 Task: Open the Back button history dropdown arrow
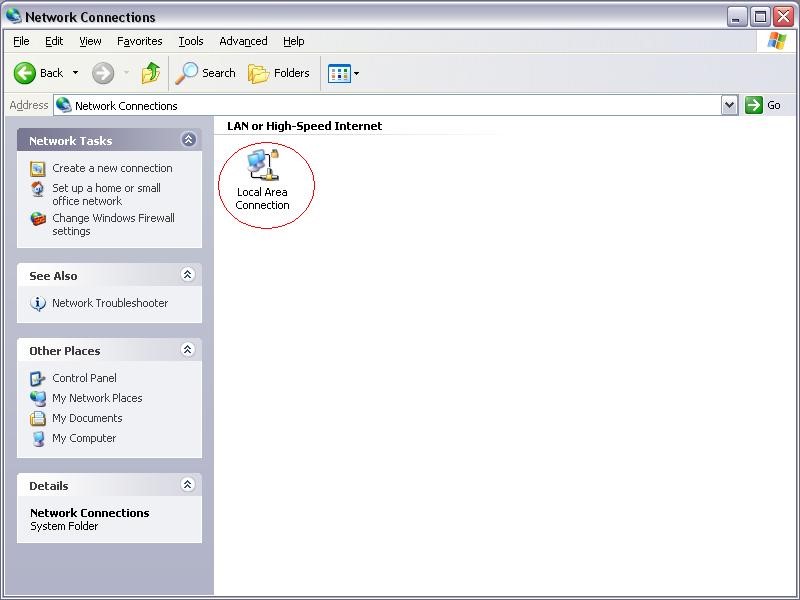click(75, 73)
